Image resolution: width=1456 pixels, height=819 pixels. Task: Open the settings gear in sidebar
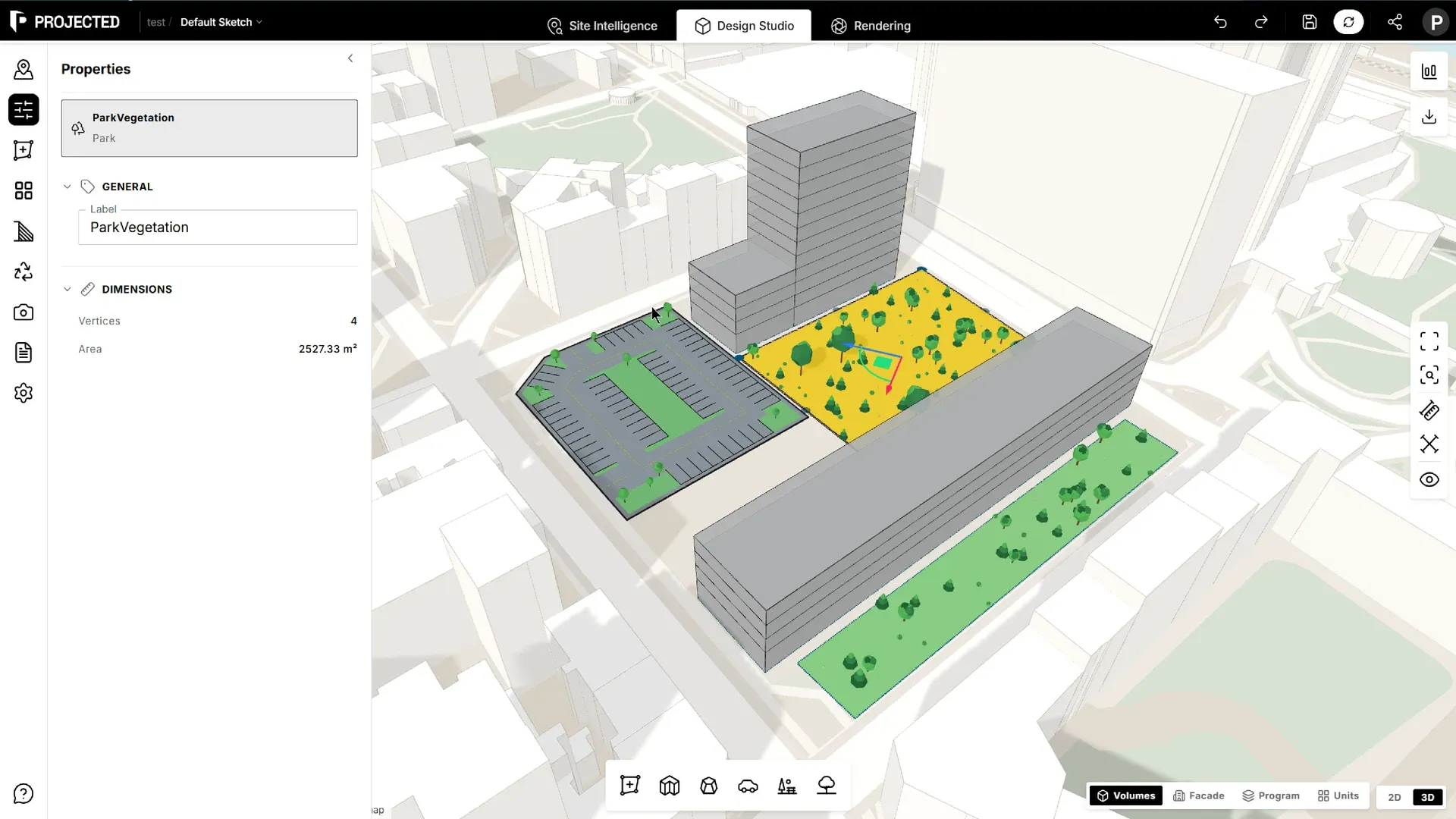pyautogui.click(x=24, y=393)
